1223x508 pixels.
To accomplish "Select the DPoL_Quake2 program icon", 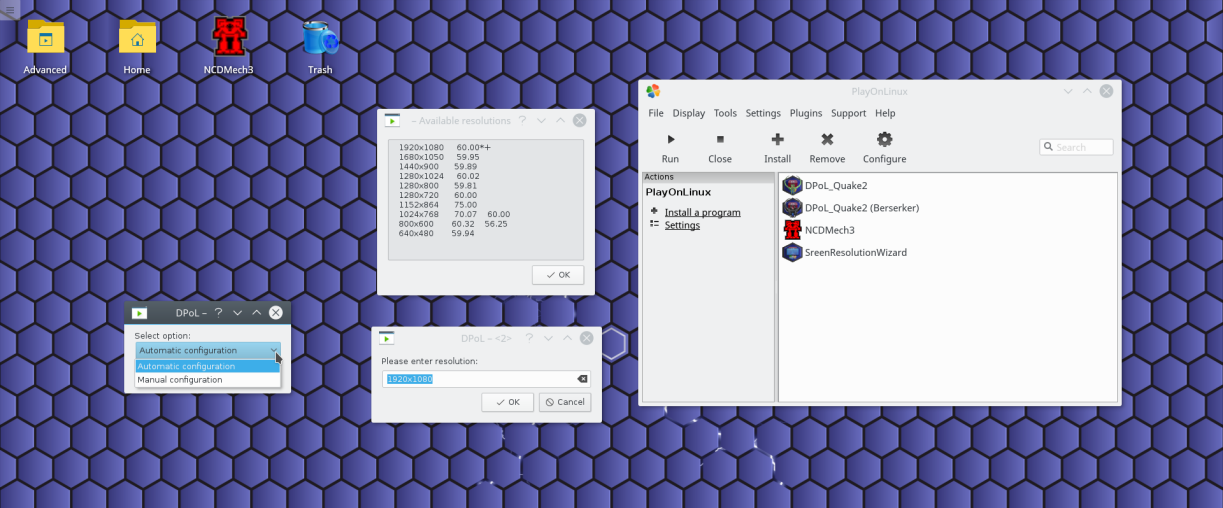I will tap(792, 185).
